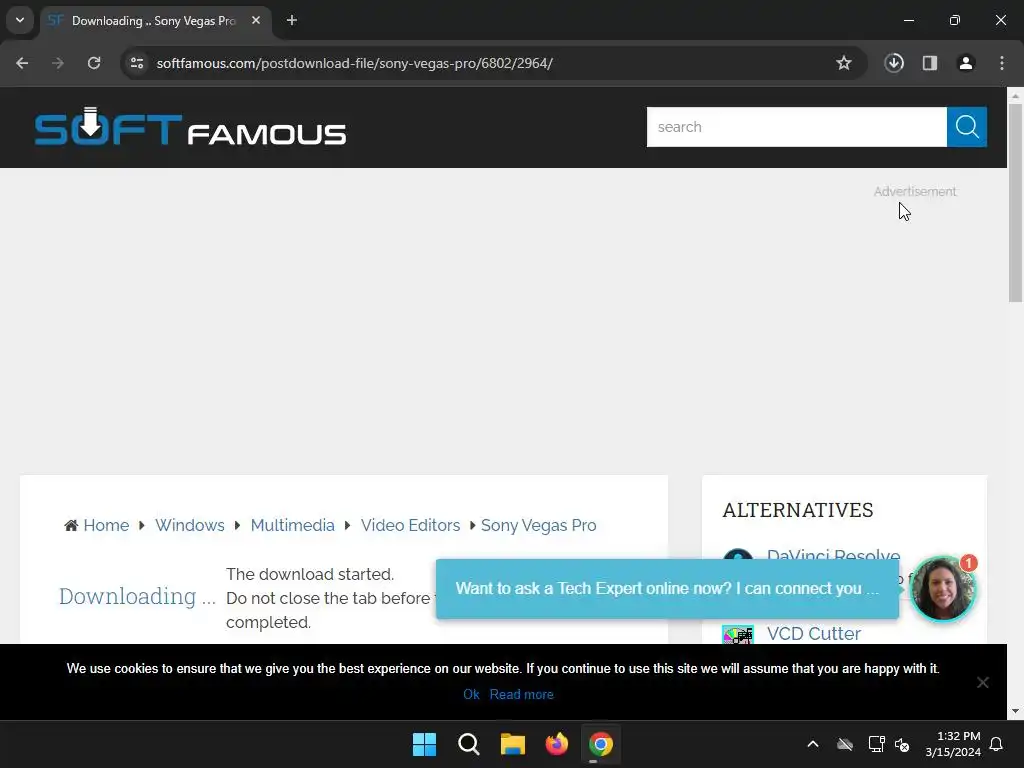The width and height of the screenshot is (1024, 768).
Task: Click the VCD Cutter app icon
Action: [x=738, y=635]
